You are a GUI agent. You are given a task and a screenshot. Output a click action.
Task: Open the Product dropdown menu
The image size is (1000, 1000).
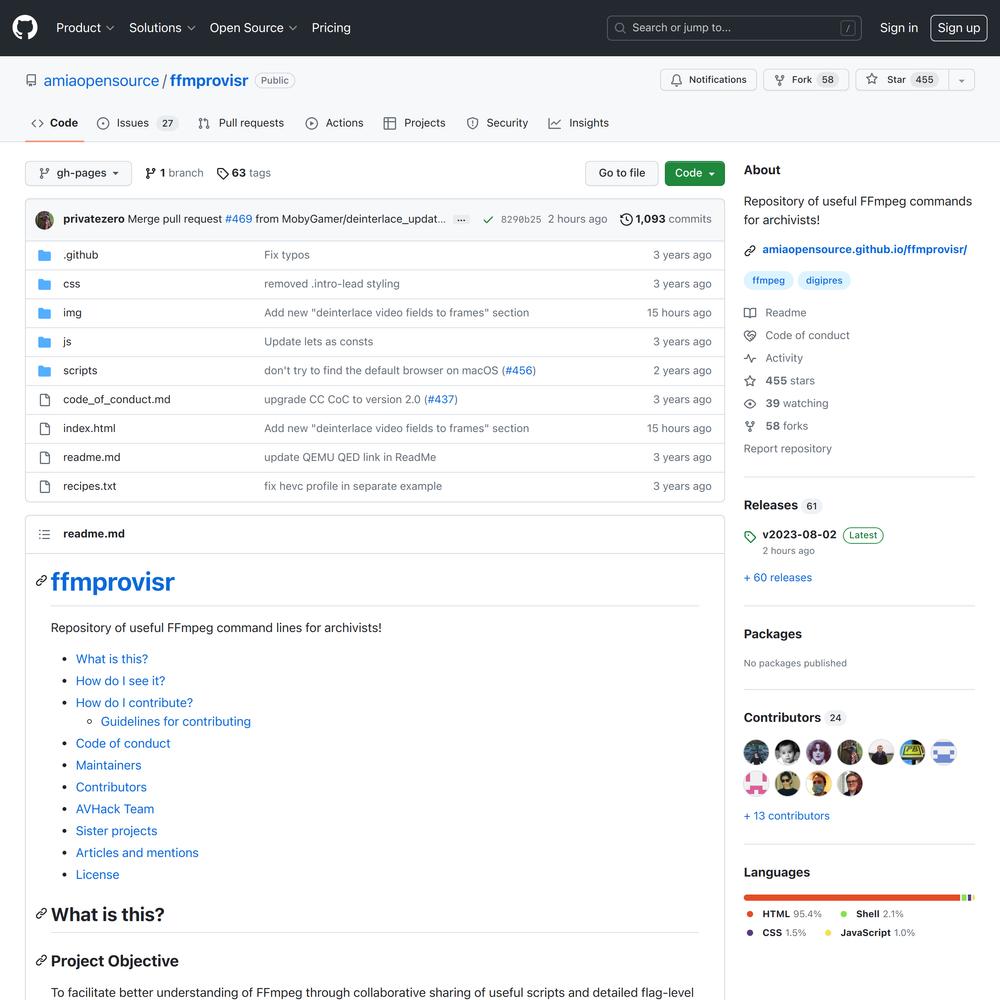point(85,28)
